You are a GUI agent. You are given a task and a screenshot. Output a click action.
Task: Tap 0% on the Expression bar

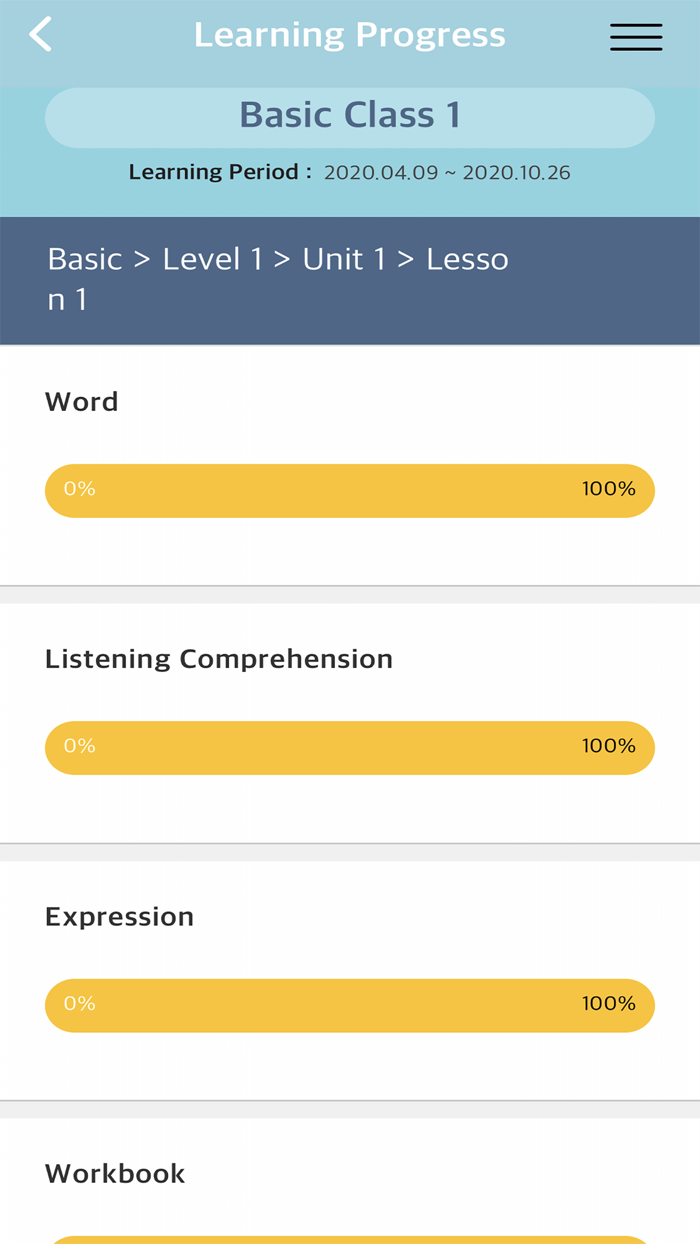click(x=80, y=1004)
